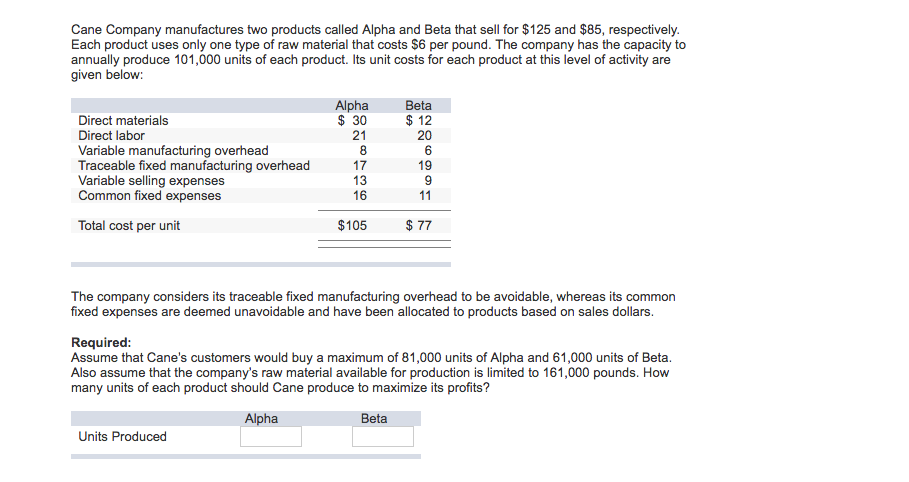Screen dimensions: 909x482
Task: Click the Alpha header above answer inputs
Action: point(261,419)
